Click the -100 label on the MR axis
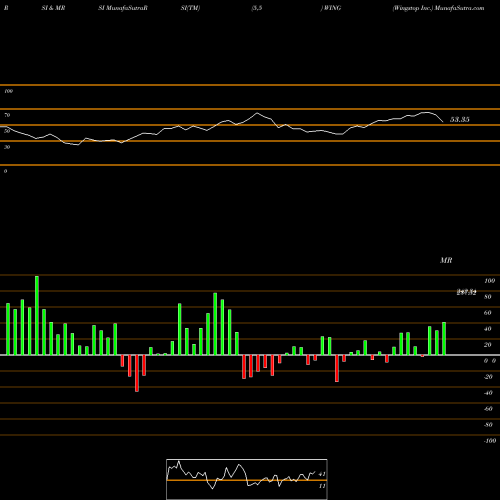 point(490,441)
